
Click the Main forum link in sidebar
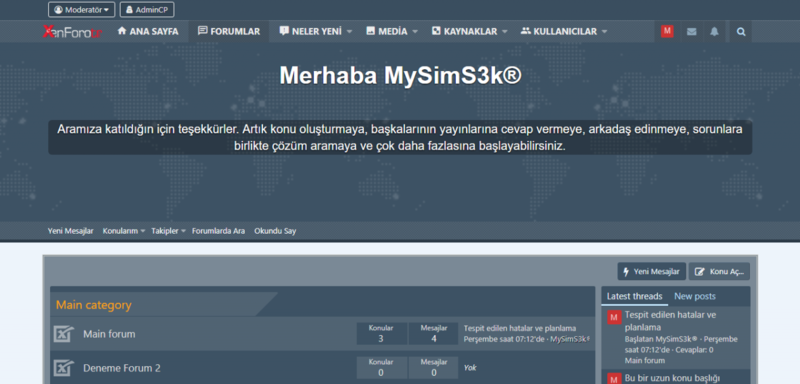(x=645, y=361)
